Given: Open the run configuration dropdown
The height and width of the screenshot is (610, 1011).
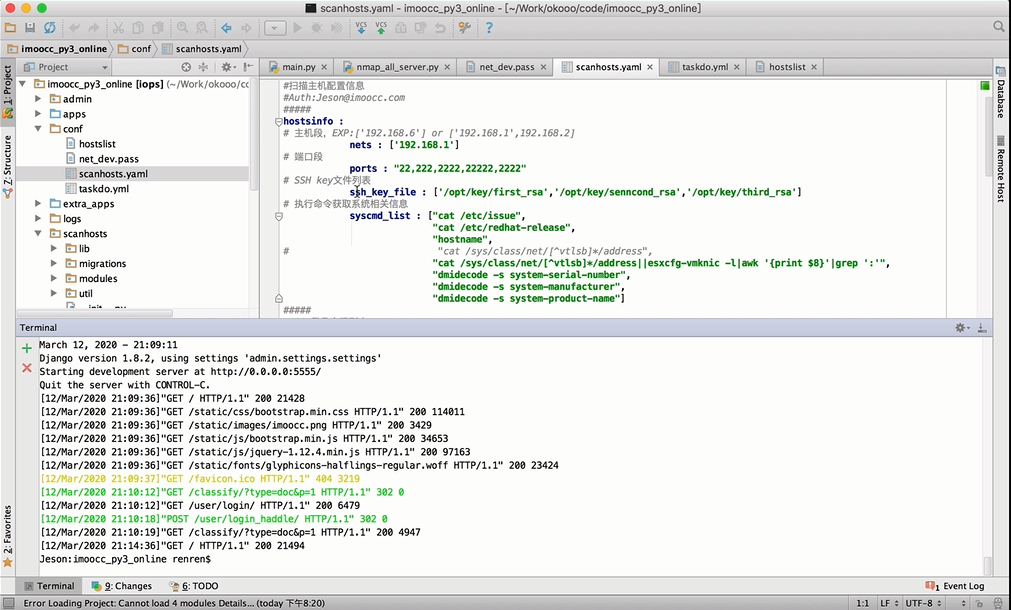Looking at the screenshot, I should [x=275, y=28].
